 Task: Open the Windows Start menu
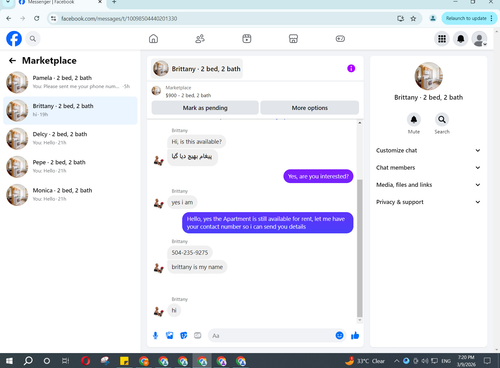click(x=9, y=361)
